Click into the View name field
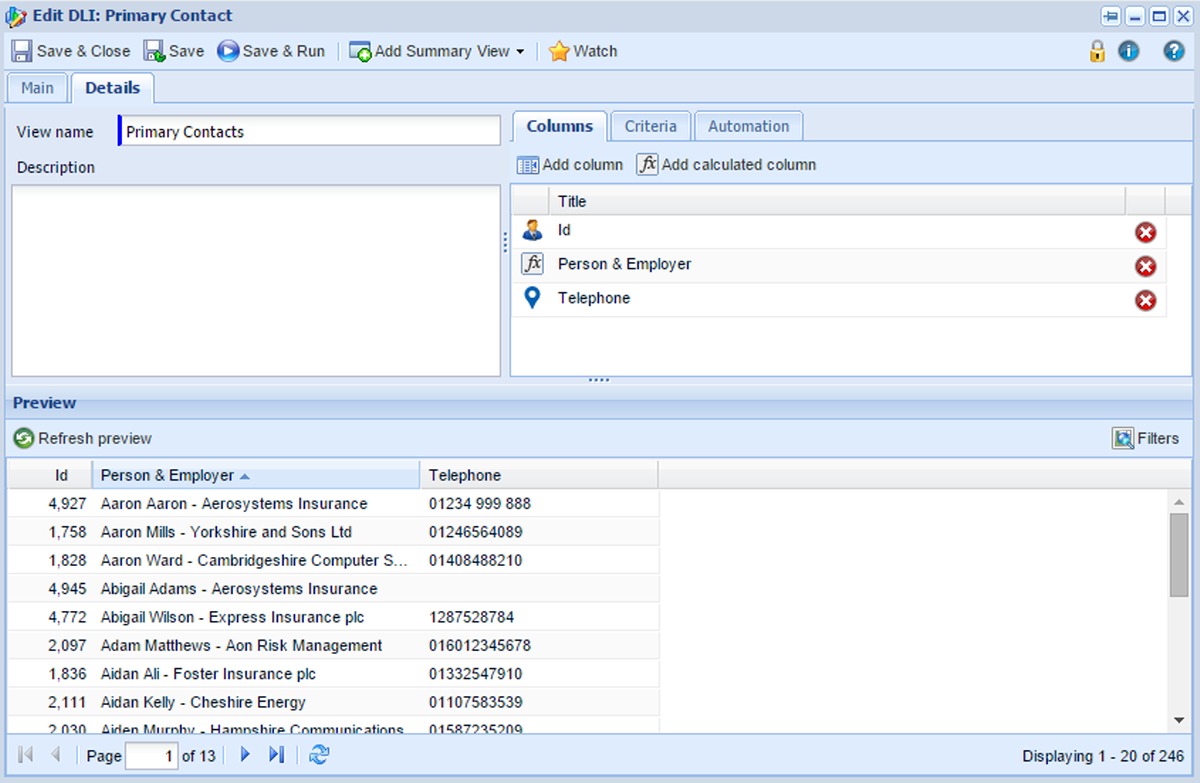 point(310,131)
